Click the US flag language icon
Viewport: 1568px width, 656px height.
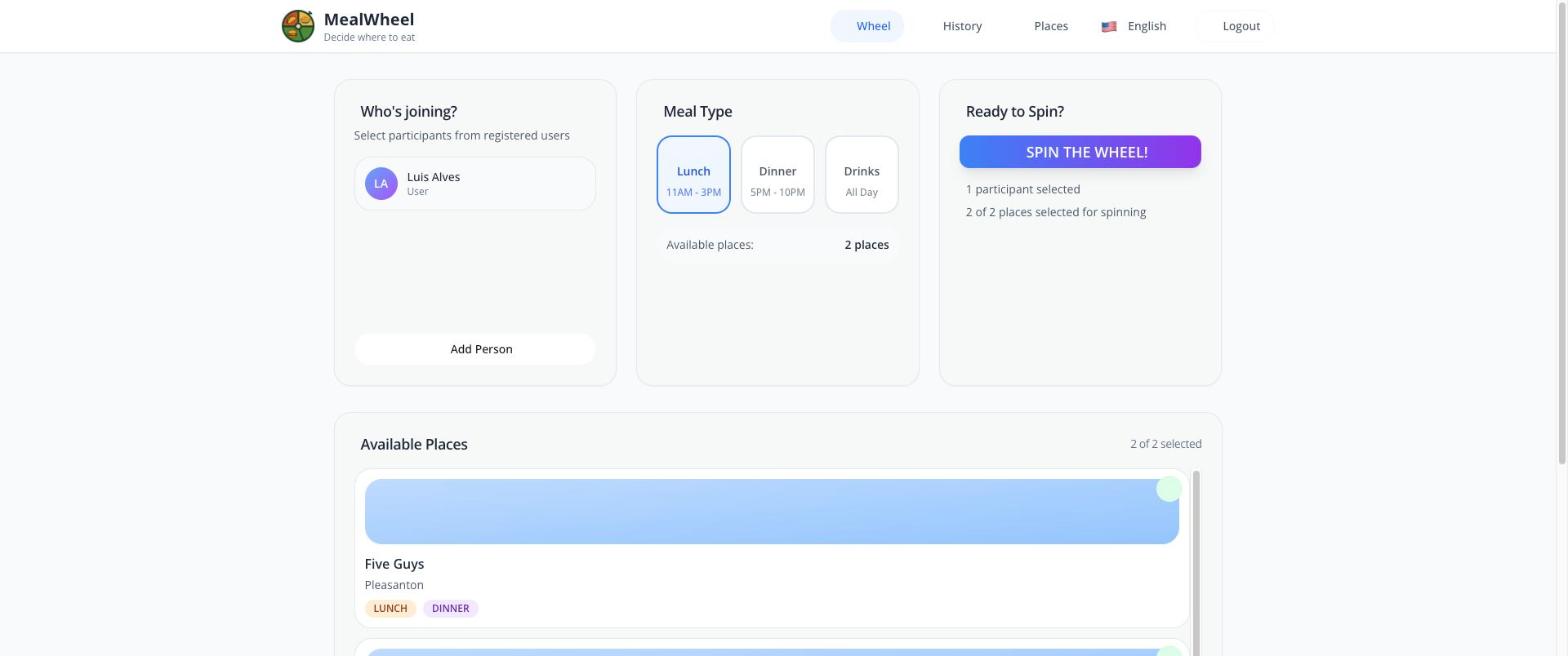tap(1108, 27)
